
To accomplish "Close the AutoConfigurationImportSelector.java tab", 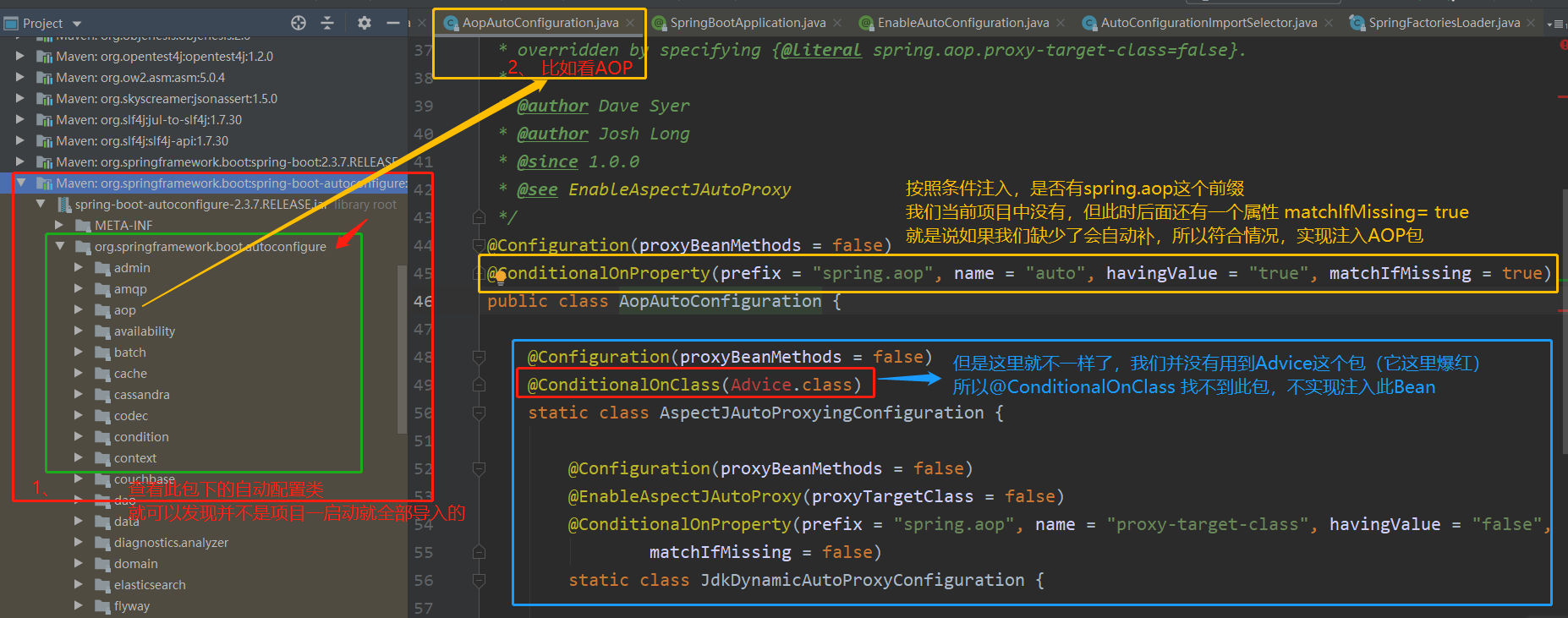I will point(1329,23).
